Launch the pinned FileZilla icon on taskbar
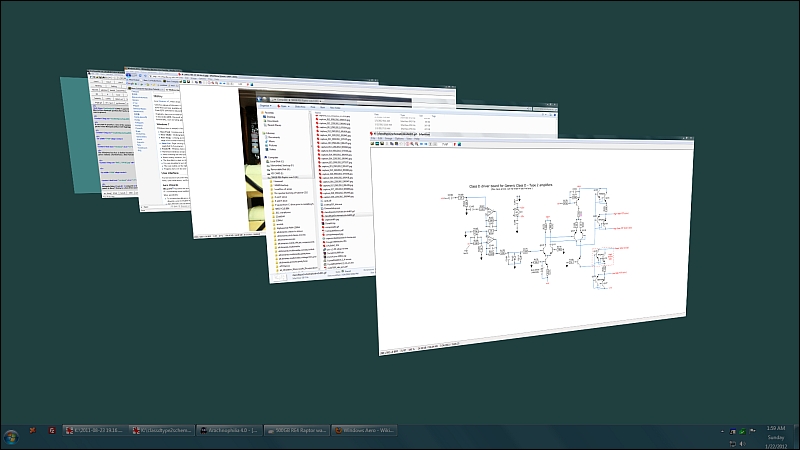800x450 pixels. 52,431
